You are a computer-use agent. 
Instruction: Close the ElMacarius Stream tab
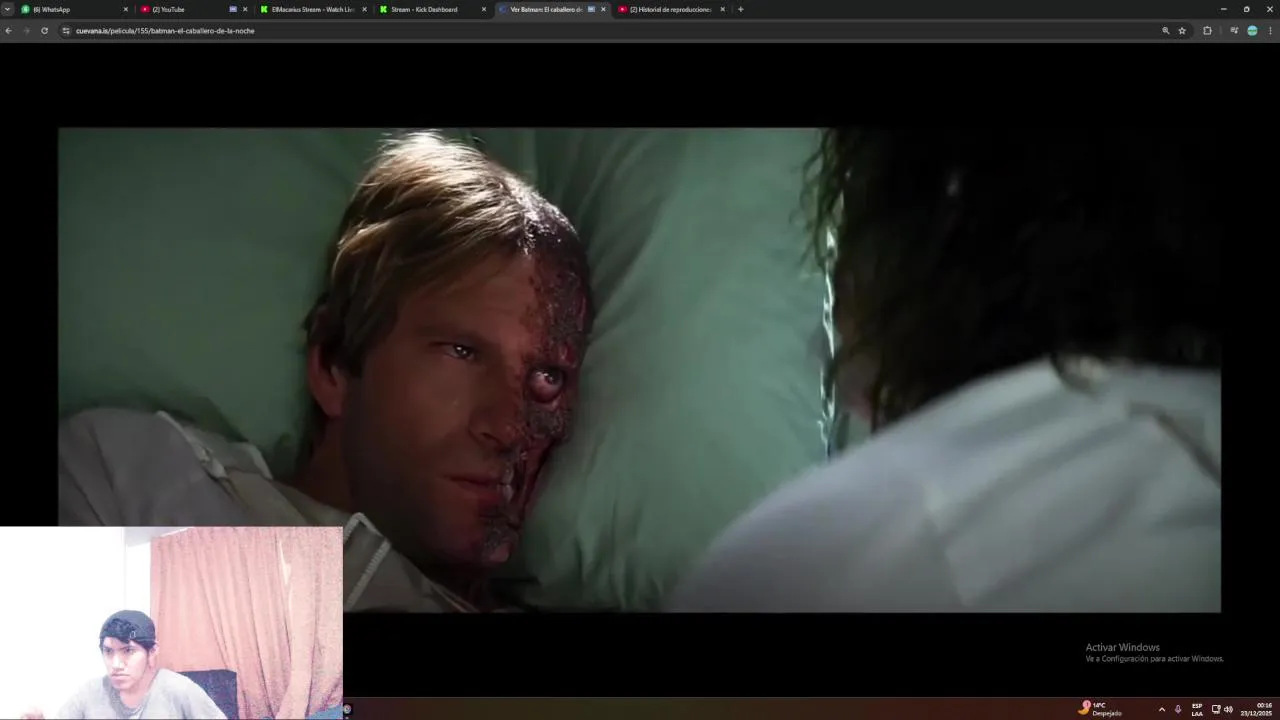coord(364,9)
